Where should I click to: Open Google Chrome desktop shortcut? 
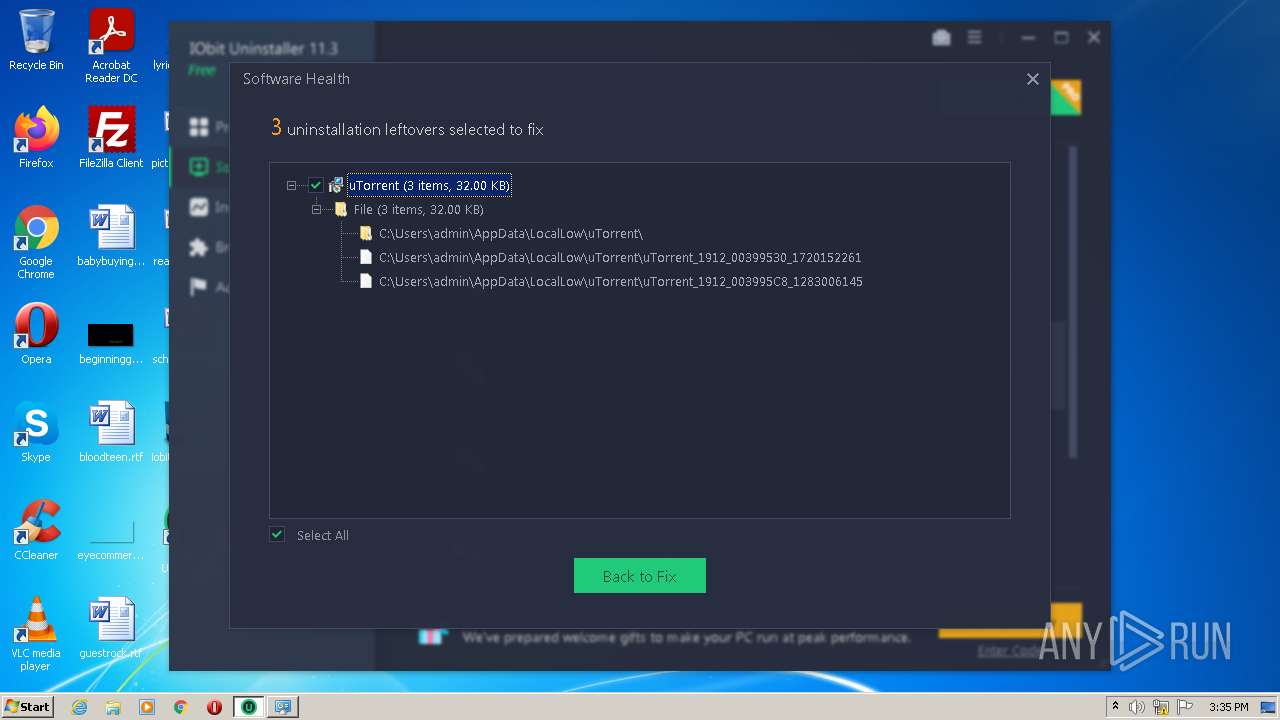point(36,242)
